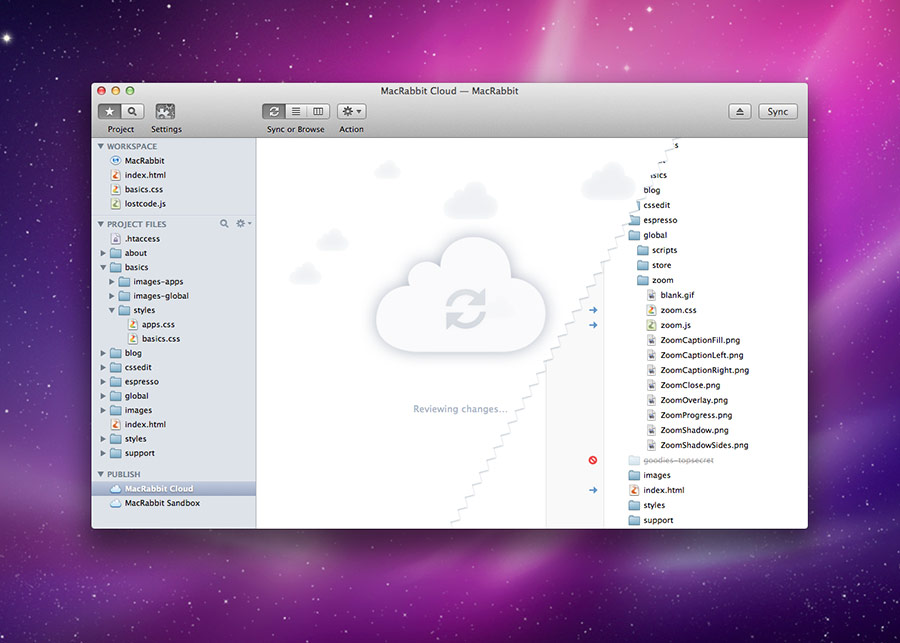Select blank.gif in remote file list

click(x=670, y=295)
